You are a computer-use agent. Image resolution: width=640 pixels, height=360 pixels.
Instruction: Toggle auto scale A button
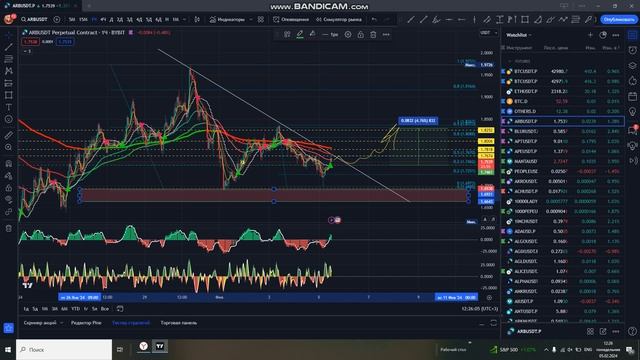point(485,220)
